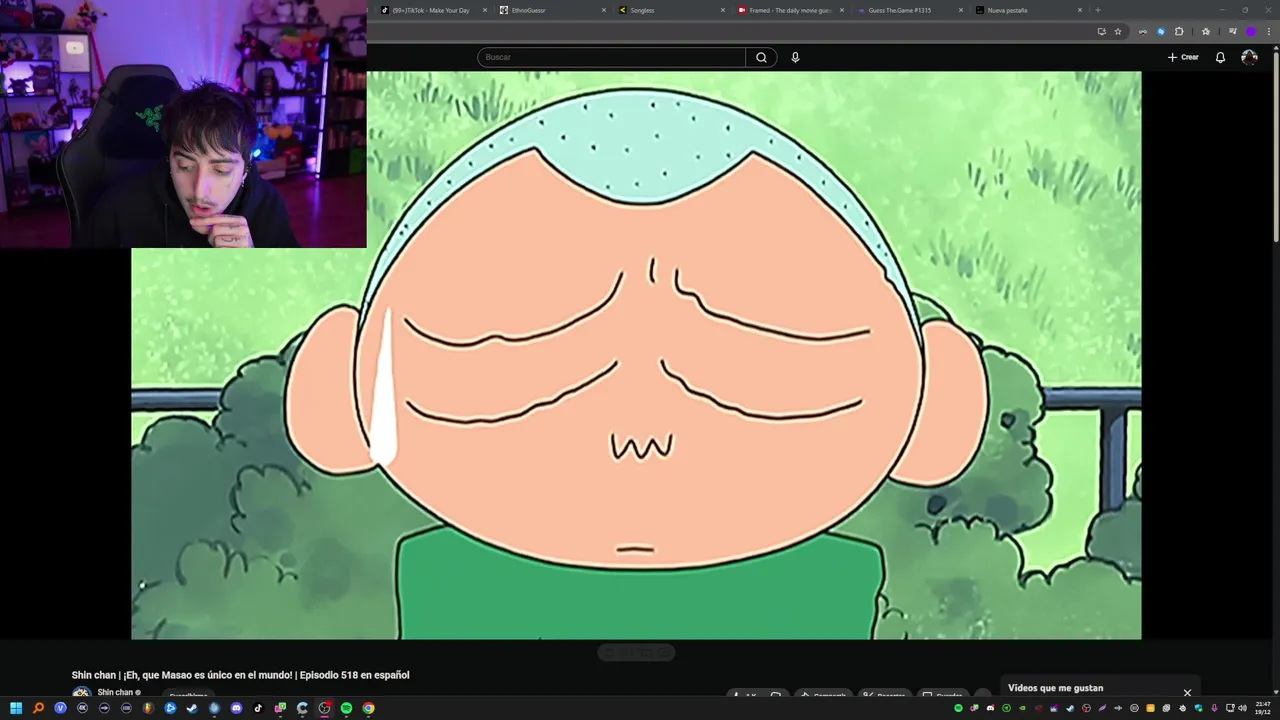
Task: Click the Shin chan channel avatar
Action: click(x=81, y=693)
